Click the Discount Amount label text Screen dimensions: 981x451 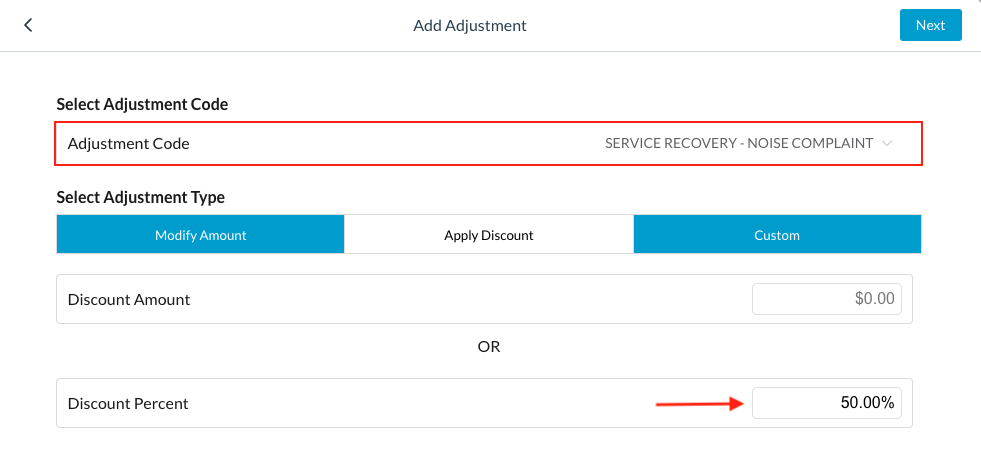128,299
